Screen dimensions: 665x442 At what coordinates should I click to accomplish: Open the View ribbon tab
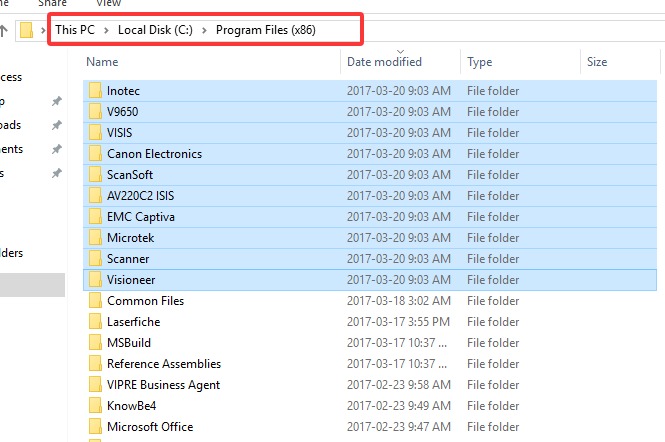click(109, 3)
